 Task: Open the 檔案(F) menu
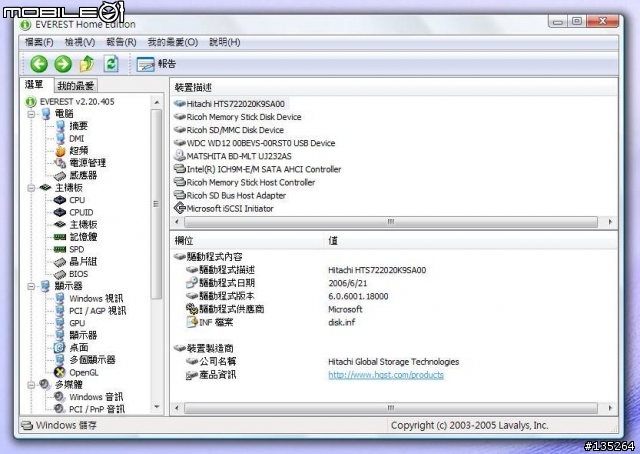tap(39, 42)
